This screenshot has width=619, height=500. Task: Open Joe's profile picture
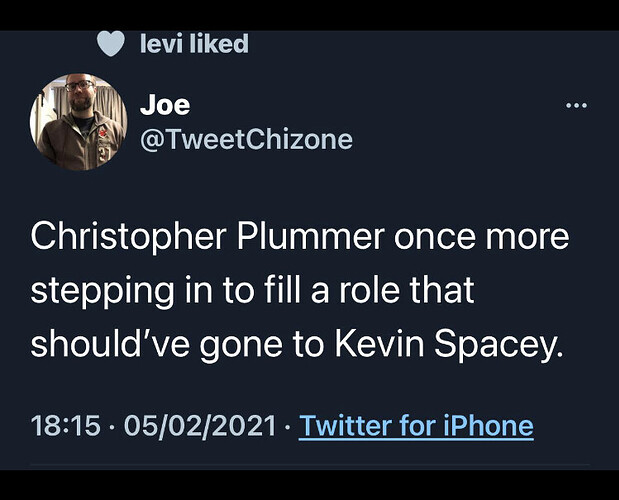tap(79, 122)
